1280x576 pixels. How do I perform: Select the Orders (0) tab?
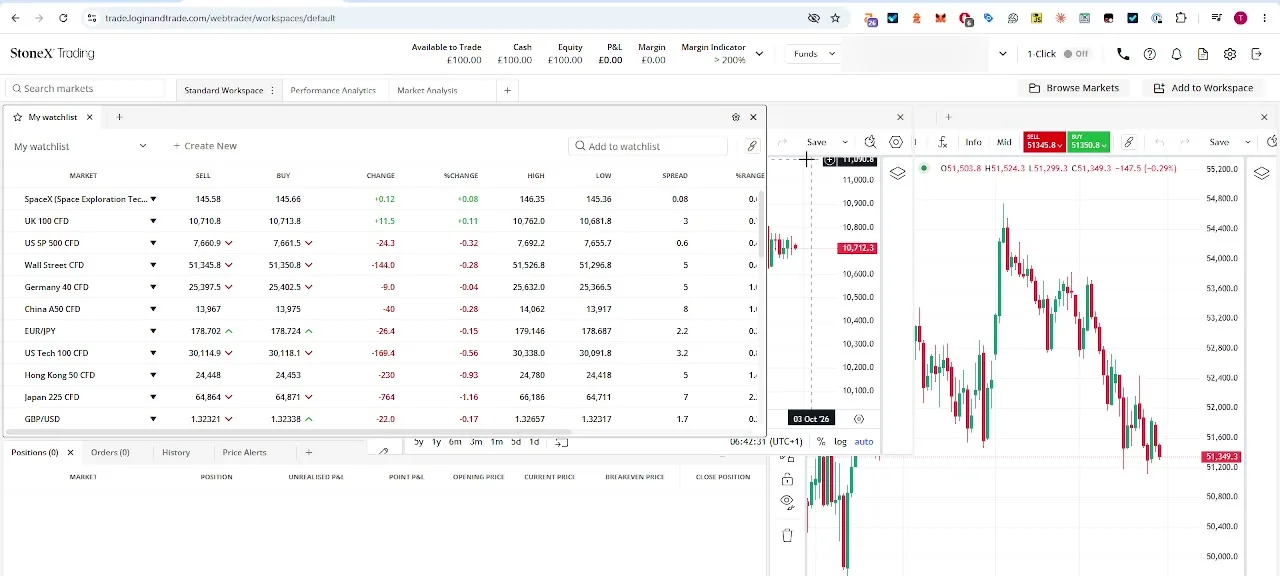coord(110,453)
